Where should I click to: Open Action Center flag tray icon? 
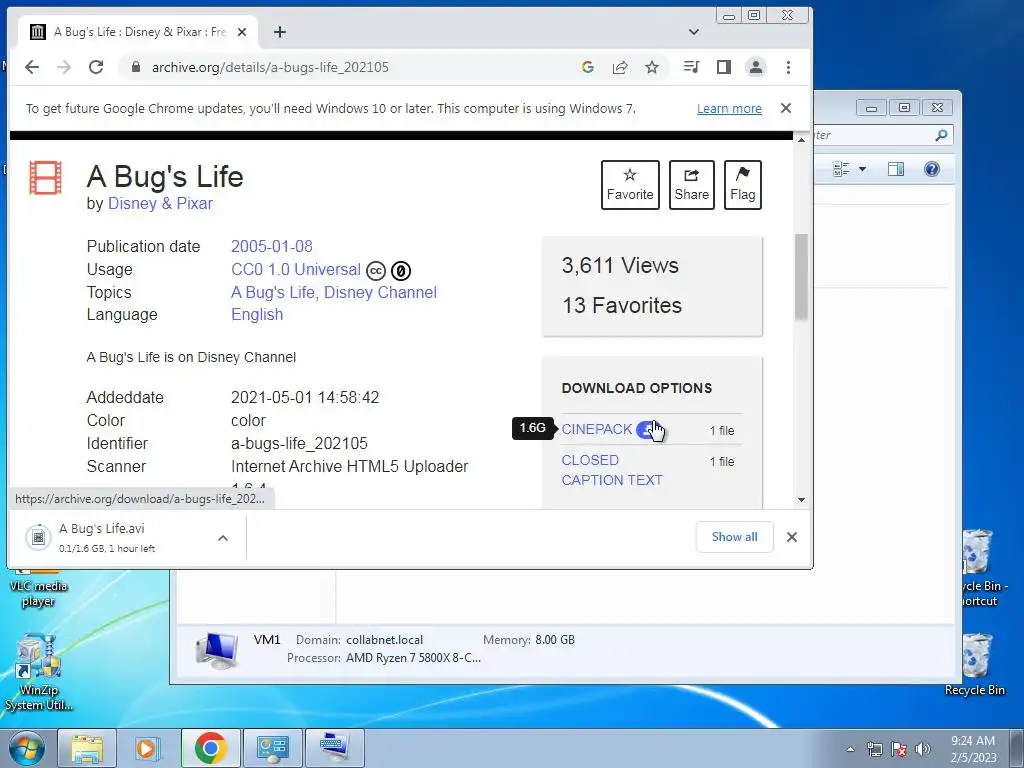[899, 749]
